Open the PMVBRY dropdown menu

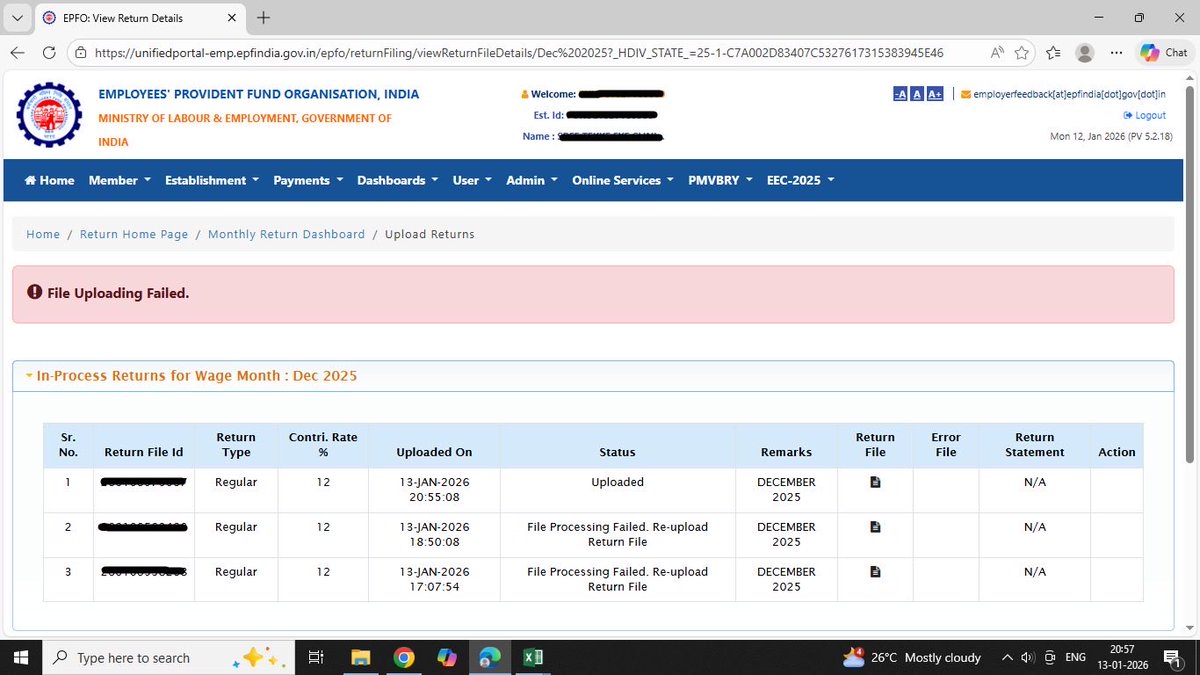[720, 180]
